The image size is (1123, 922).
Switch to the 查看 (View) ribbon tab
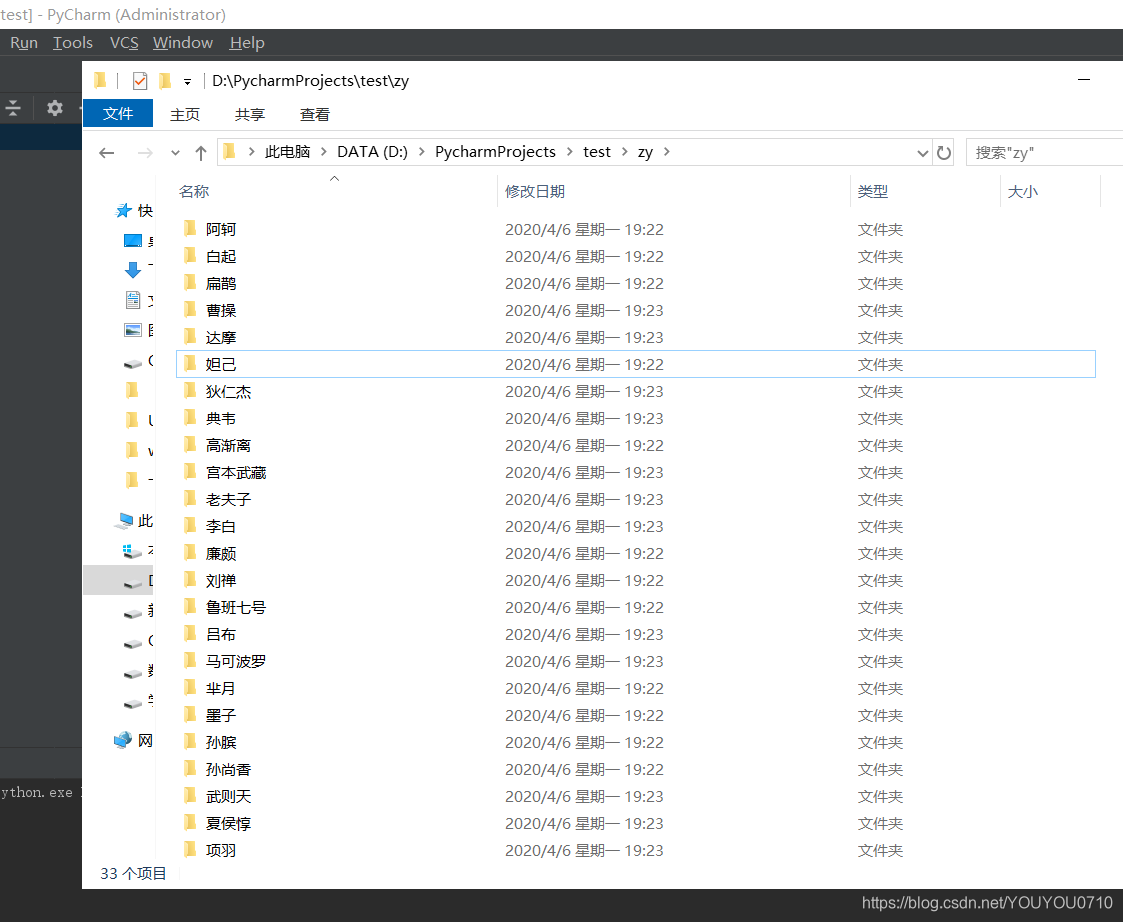point(314,114)
